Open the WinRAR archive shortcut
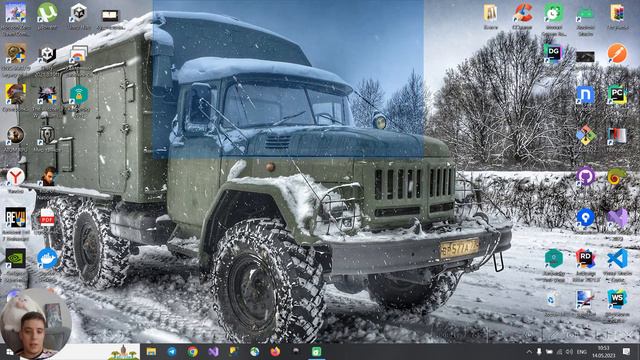Screen dimensions: 640x360 click(617, 13)
